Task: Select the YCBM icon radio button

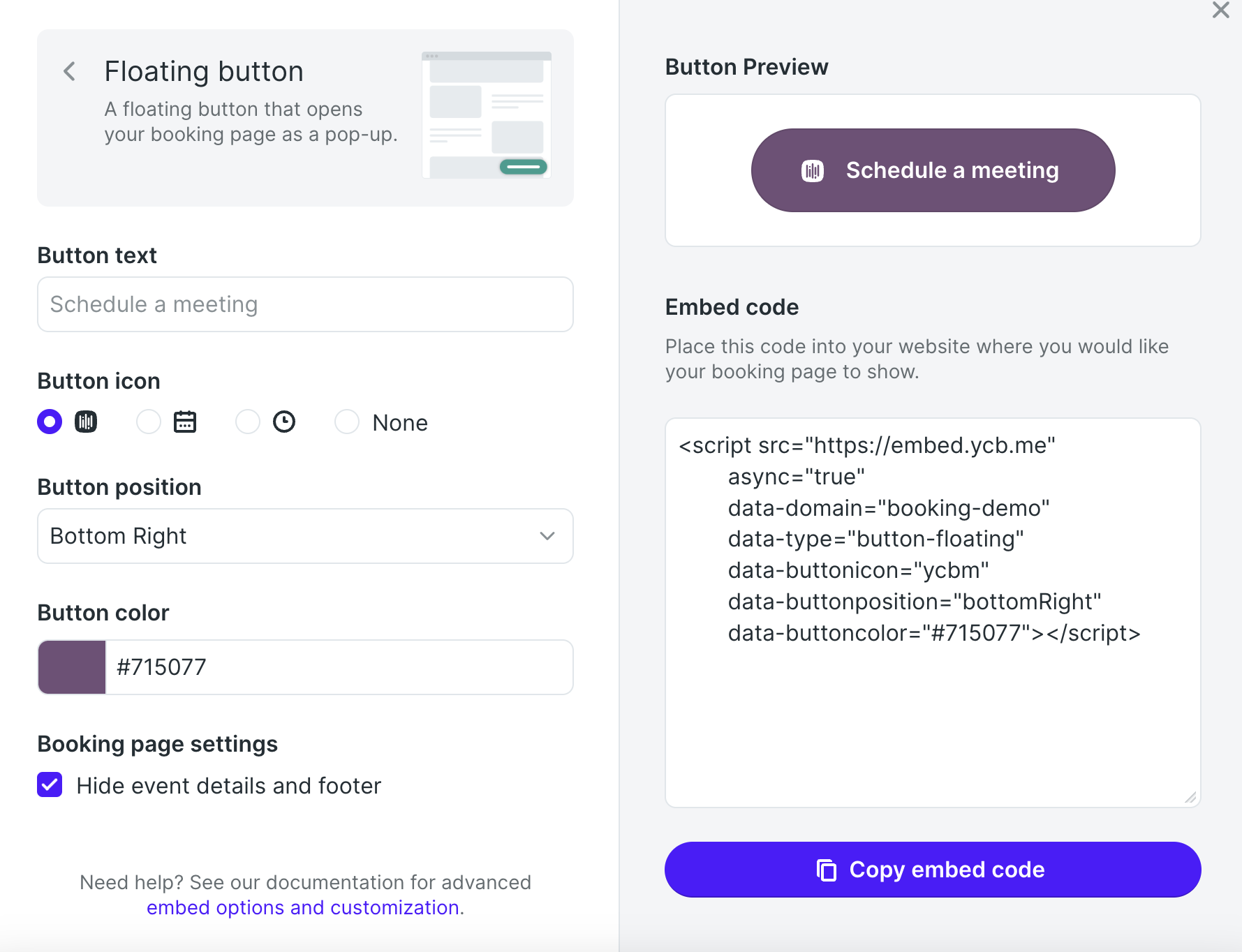Action: (50, 422)
